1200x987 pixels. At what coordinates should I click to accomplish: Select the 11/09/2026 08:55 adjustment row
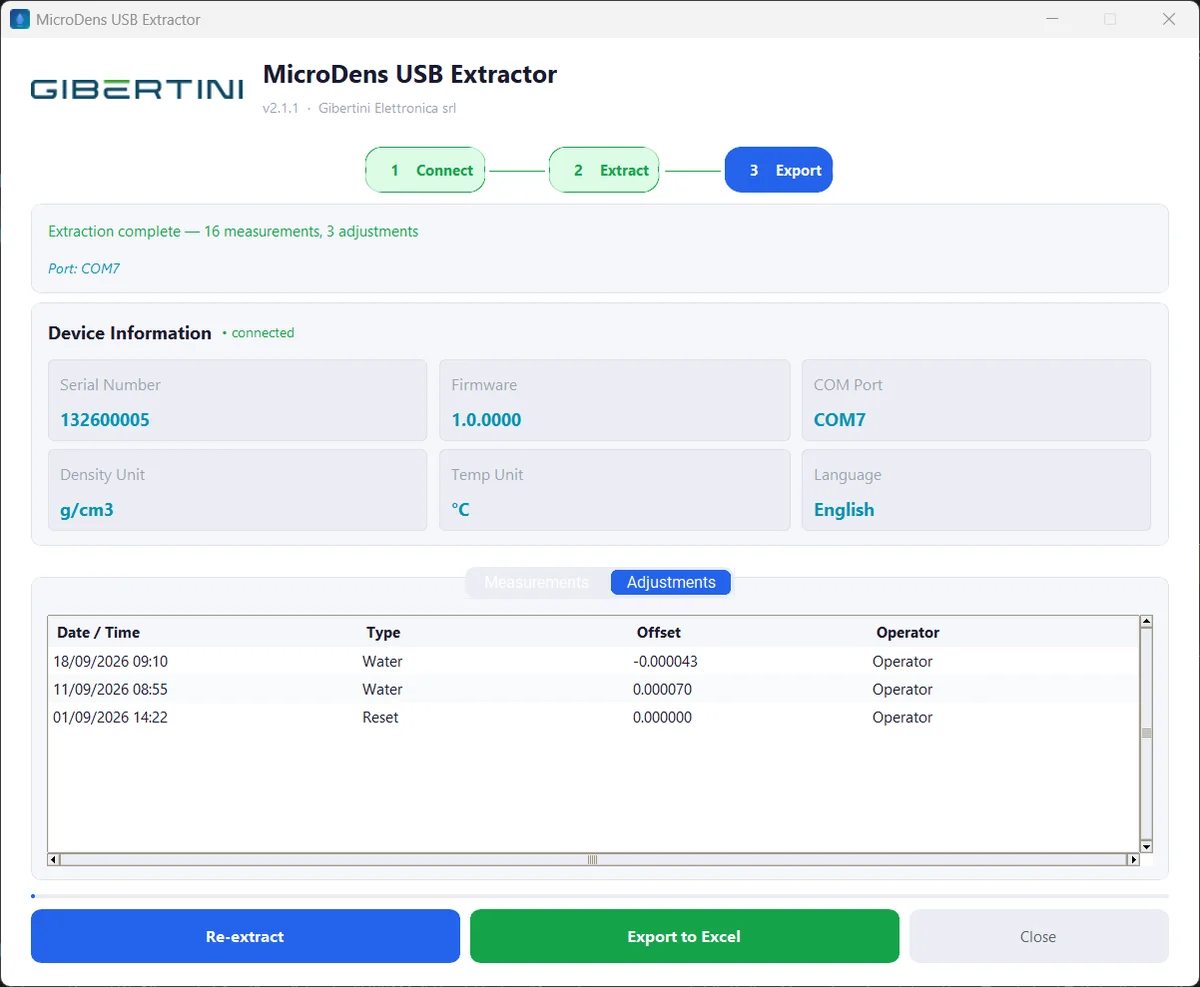click(x=593, y=689)
